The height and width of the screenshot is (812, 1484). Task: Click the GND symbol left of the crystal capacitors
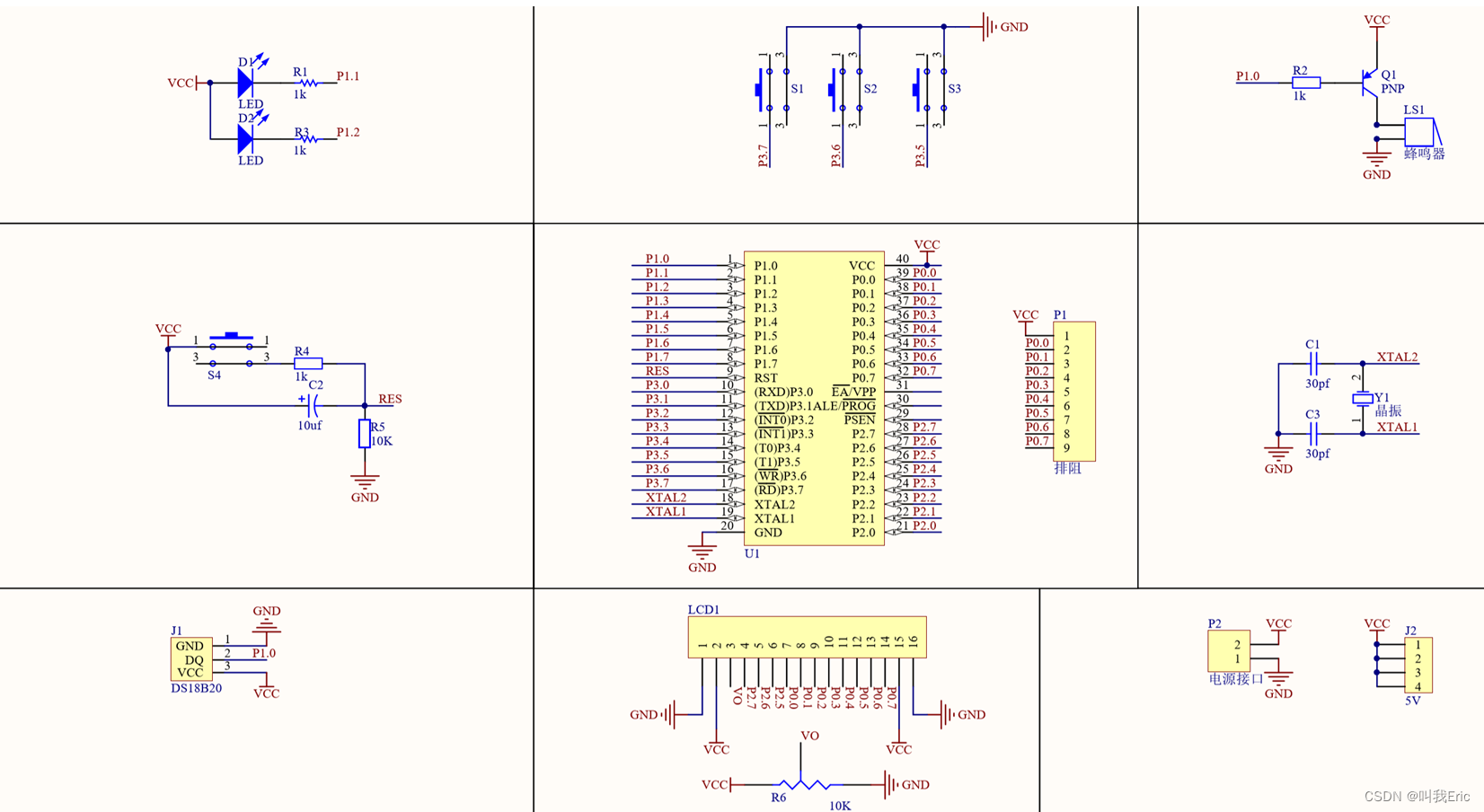[1278, 454]
